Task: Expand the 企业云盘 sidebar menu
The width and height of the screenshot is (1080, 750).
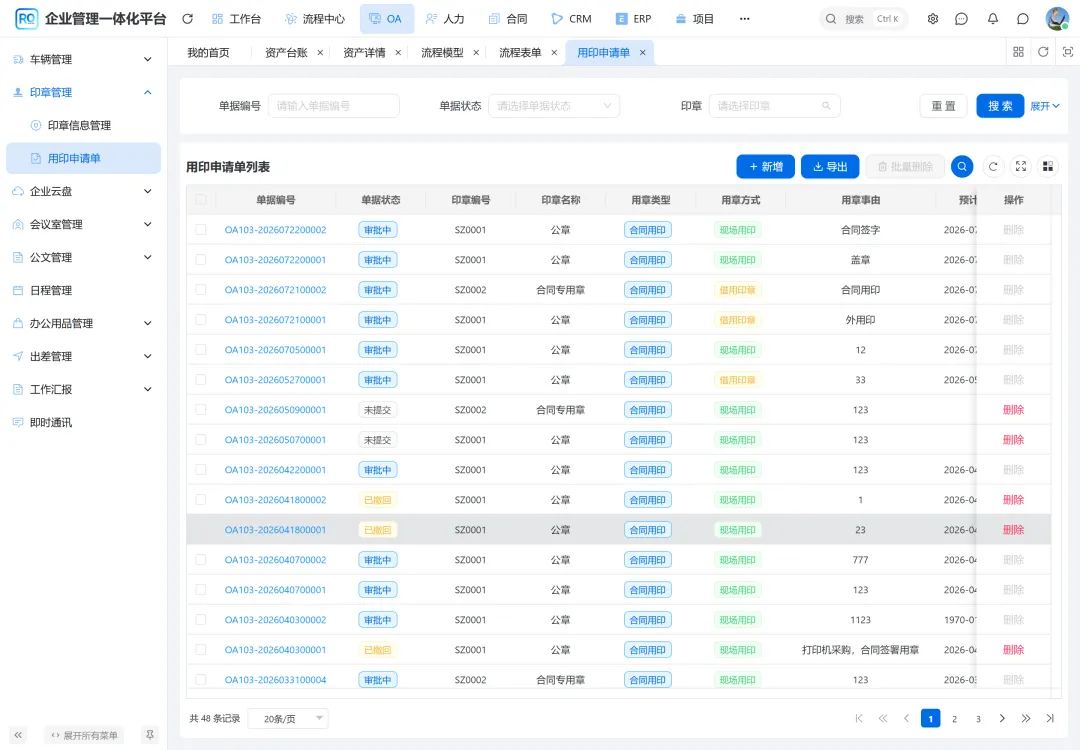Action: 83,191
